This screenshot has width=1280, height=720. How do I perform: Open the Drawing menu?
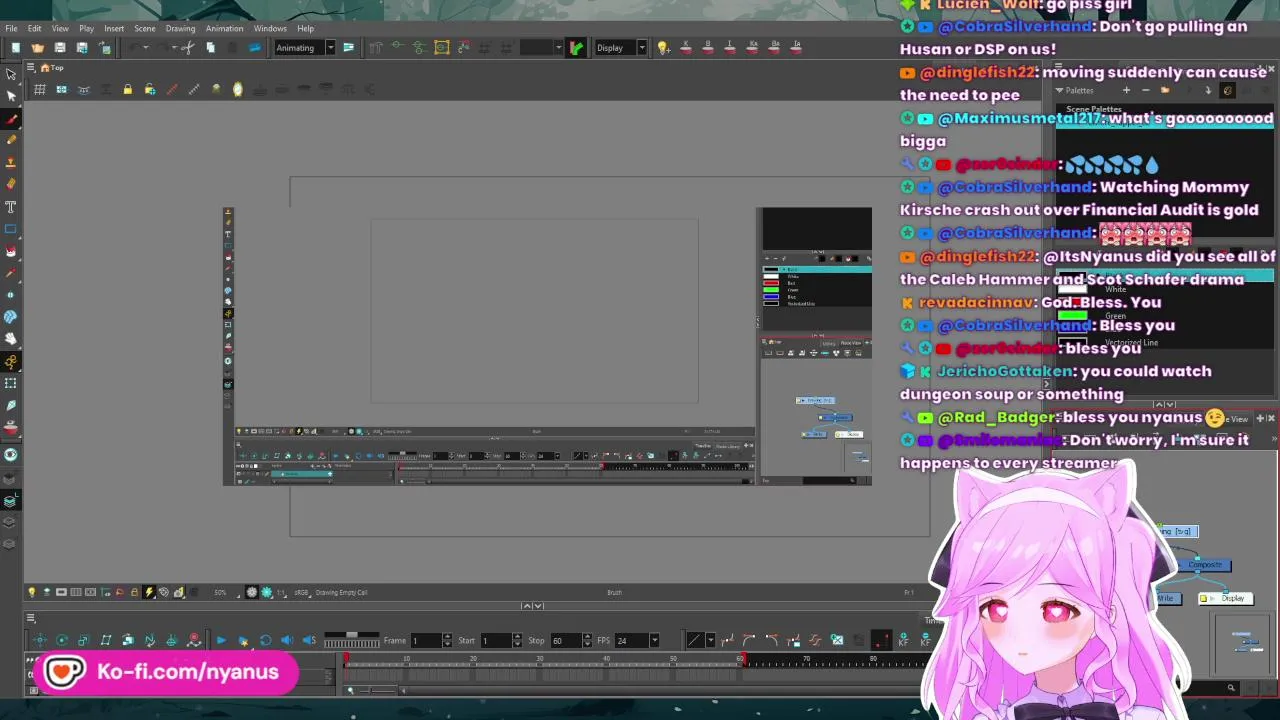(x=180, y=28)
